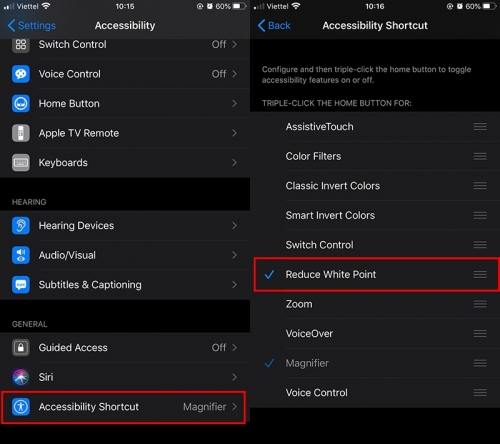The width and height of the screenshot is (500, 444).
Task: Tap the Keyboards icon
Action: coord(21,163)
